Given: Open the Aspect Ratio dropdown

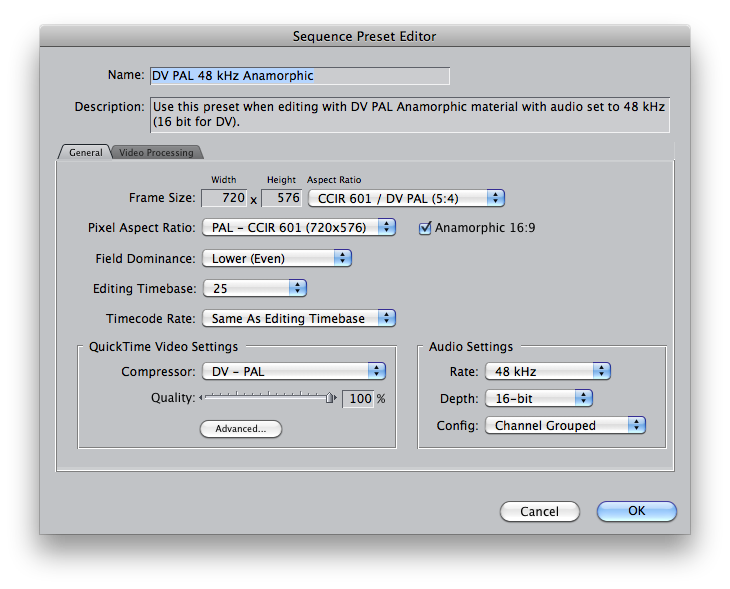Looking at the screenshot, I should pyautogui.click(x=406, y=199).
